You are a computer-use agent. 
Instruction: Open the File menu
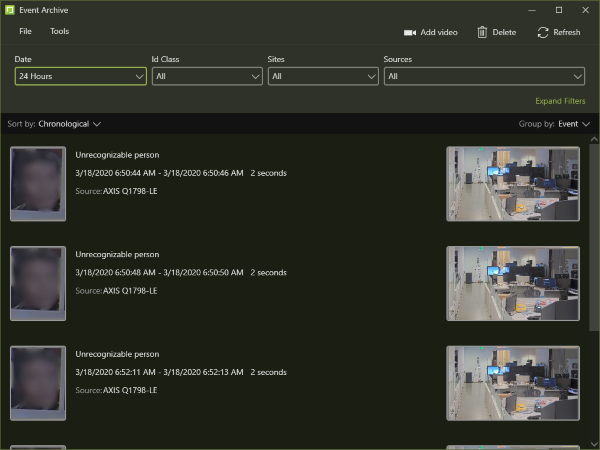click(x=25, y=31)
